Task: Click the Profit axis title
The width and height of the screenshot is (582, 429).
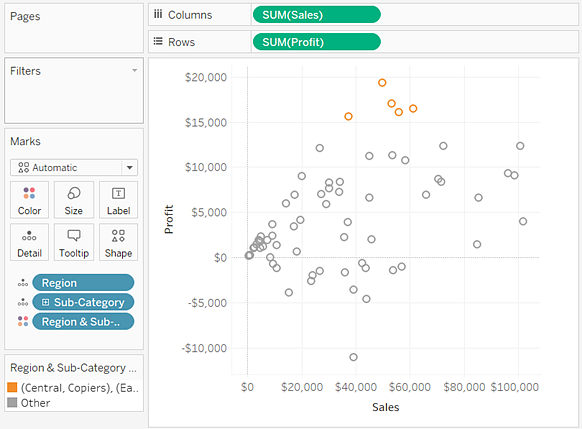Action: 169,219
